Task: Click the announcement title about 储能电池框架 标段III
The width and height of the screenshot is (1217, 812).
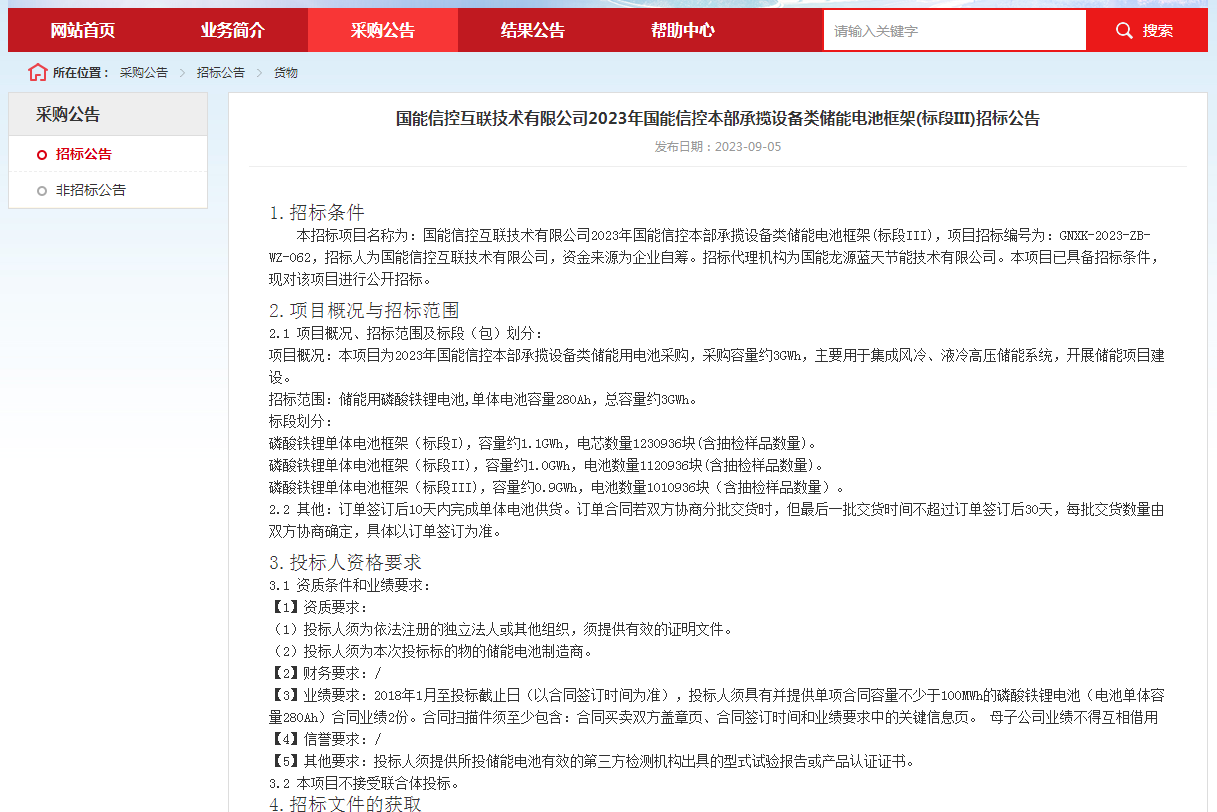Action: click(x=716, y=118)
